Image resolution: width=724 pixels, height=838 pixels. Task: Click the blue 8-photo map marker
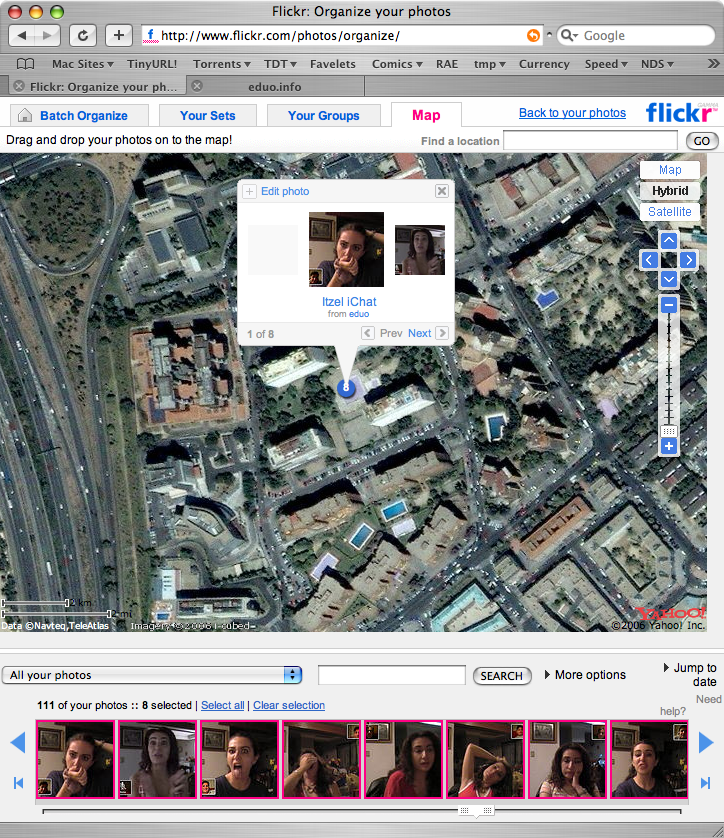tap(346, 387)
